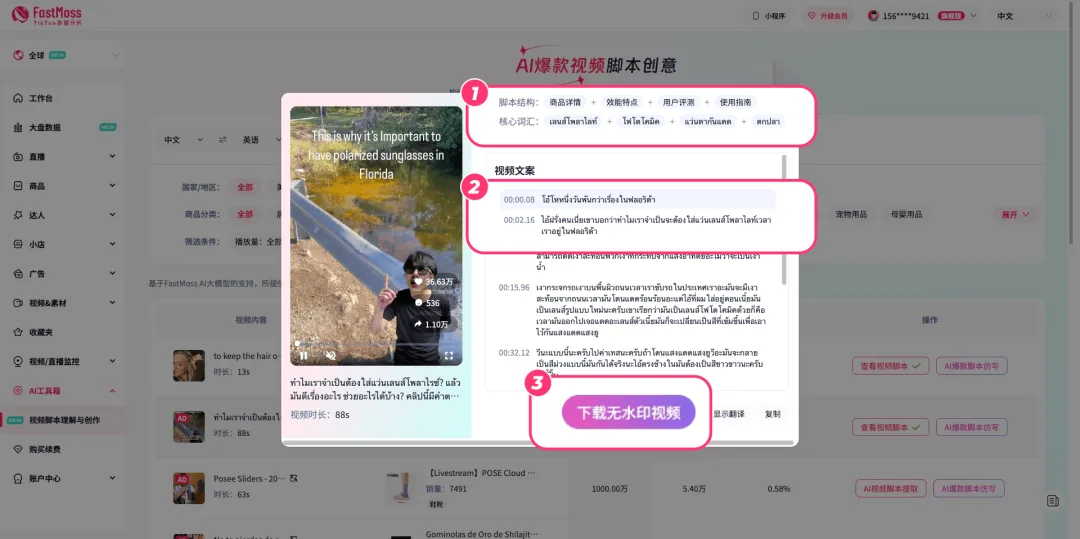Expand the 达人 sidebar menu
Viewport: 1080px width, 539px height.
[x=112, y=215]
